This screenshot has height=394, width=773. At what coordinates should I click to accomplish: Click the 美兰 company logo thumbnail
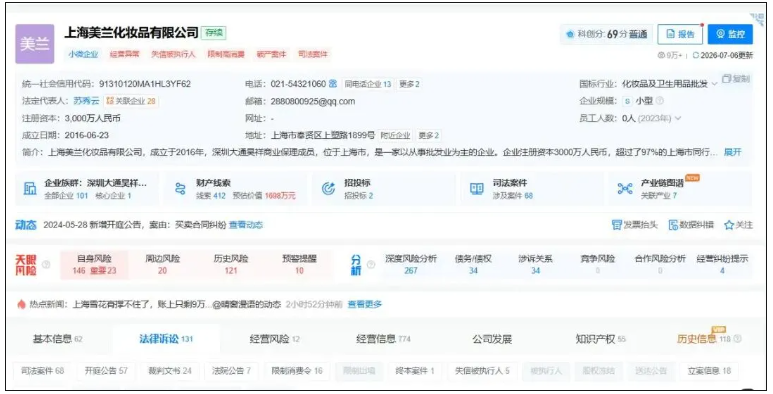tap(35, 44)
